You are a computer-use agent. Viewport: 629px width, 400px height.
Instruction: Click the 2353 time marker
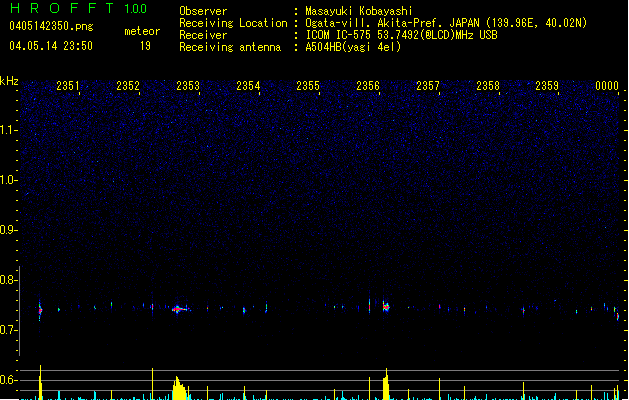pos(188,86)
